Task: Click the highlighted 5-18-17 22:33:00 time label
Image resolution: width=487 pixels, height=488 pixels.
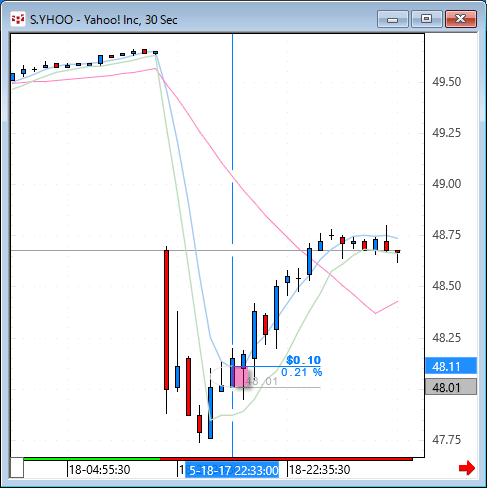Action: click(x=232, y=470)
